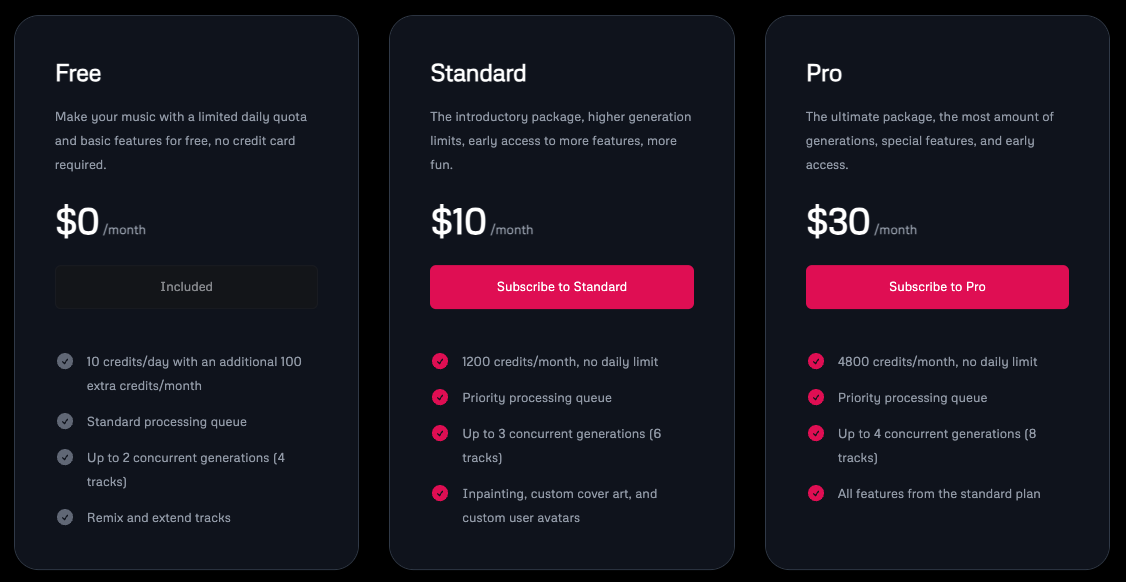1126x582 pixels.
Task: Click the Pro plan heading
Action: point(824,73)
